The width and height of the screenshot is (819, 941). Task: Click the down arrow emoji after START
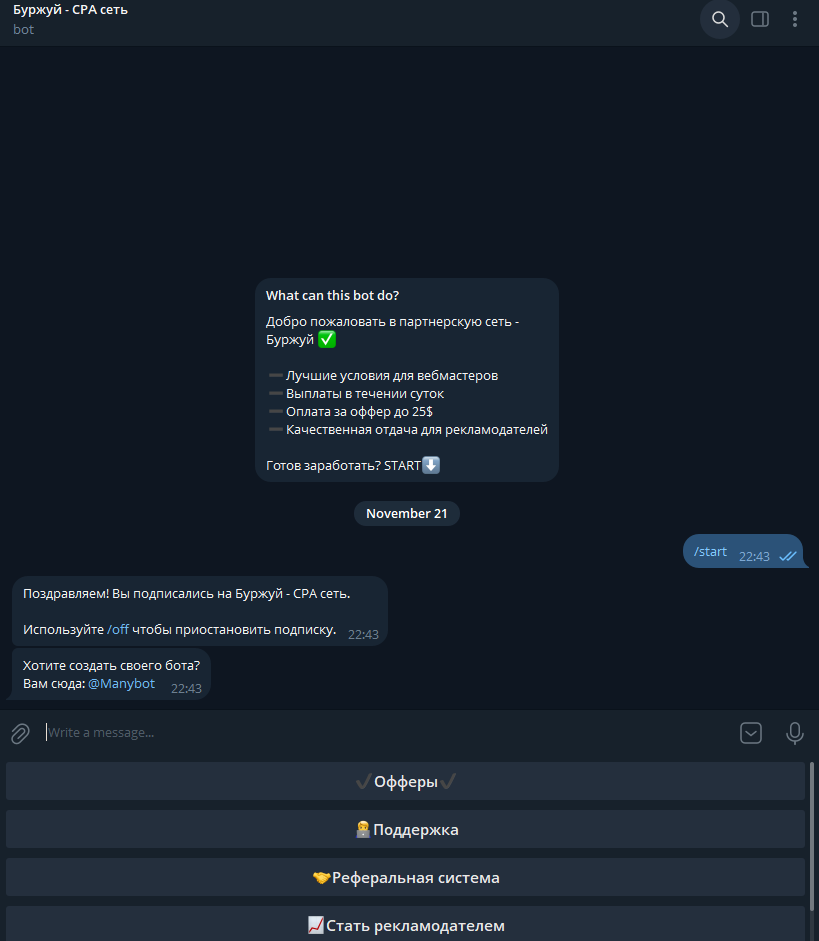pos(431,465)
